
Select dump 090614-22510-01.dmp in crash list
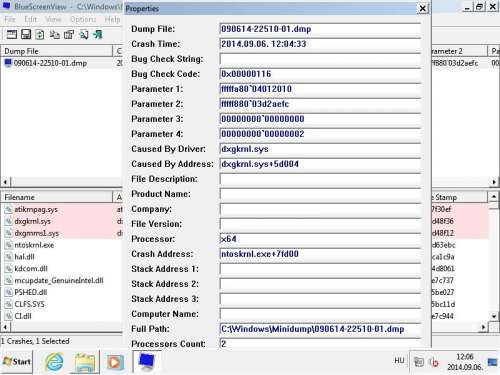pyautogui.click(x=50, y=63)
